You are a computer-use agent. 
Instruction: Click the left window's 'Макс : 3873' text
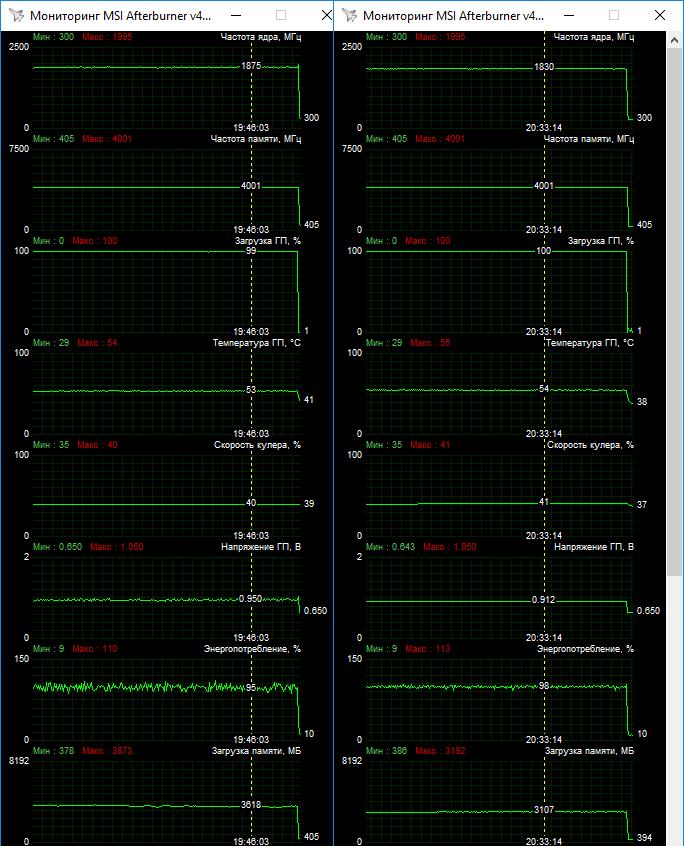coord(107,751)
